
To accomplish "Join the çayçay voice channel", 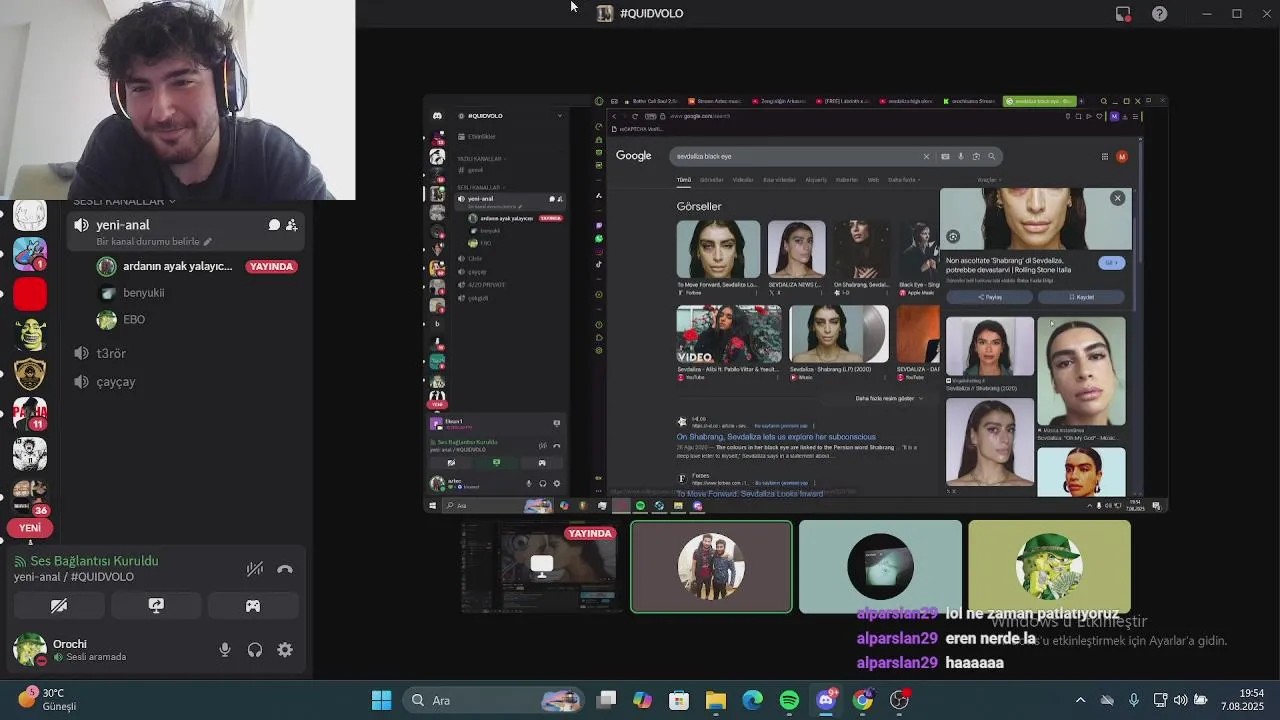I will 115,382.
